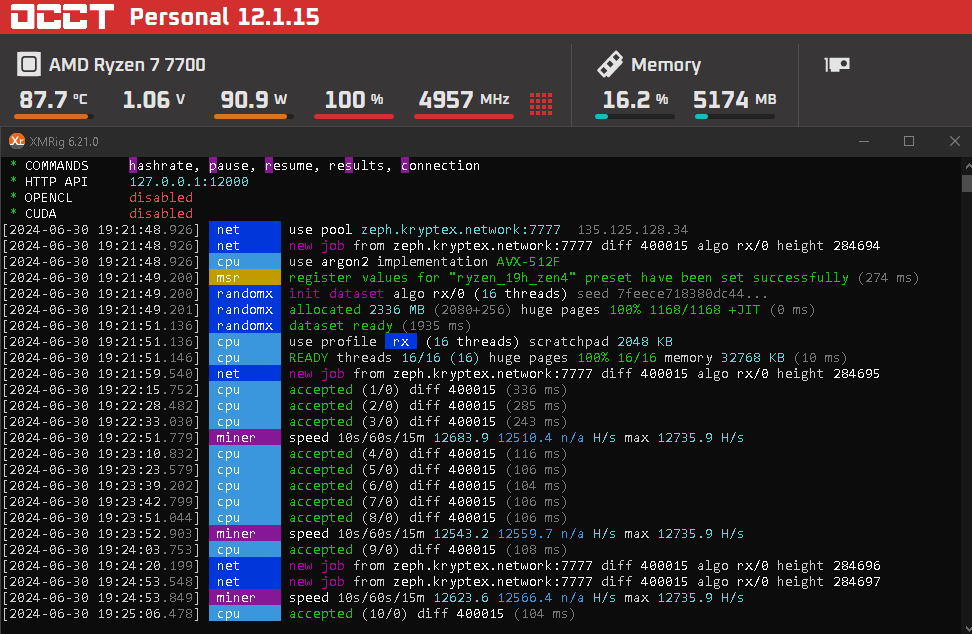
Task: Click the Memory RAM stick icon
Action: (610, 64)
